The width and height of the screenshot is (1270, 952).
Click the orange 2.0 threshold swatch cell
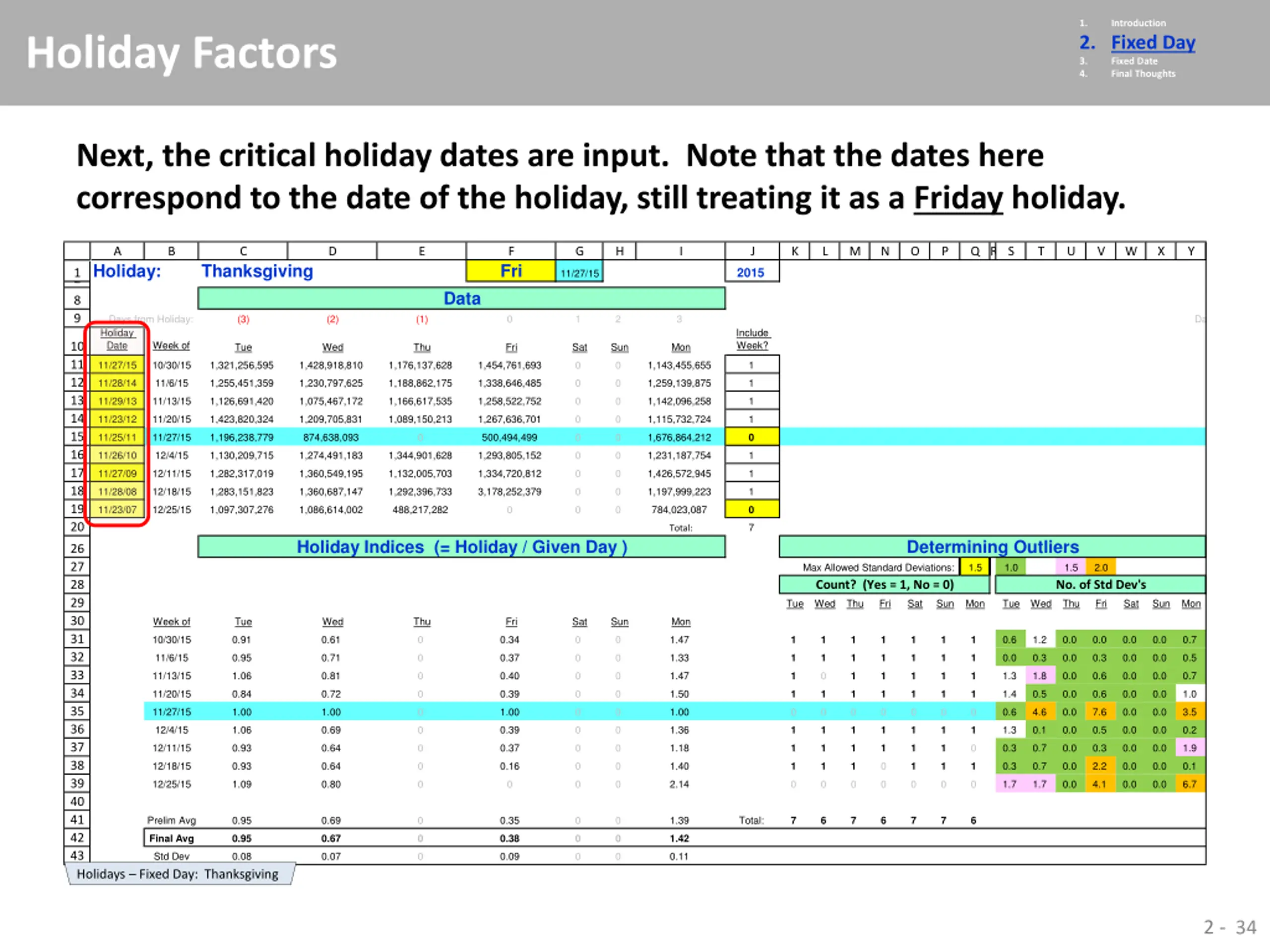click(x=1101, y=567)
